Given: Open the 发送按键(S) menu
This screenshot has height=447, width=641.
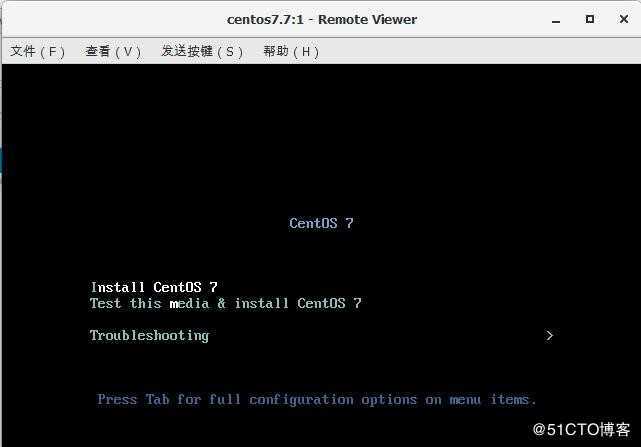Looking at the screenshot, I should (202, 52).
